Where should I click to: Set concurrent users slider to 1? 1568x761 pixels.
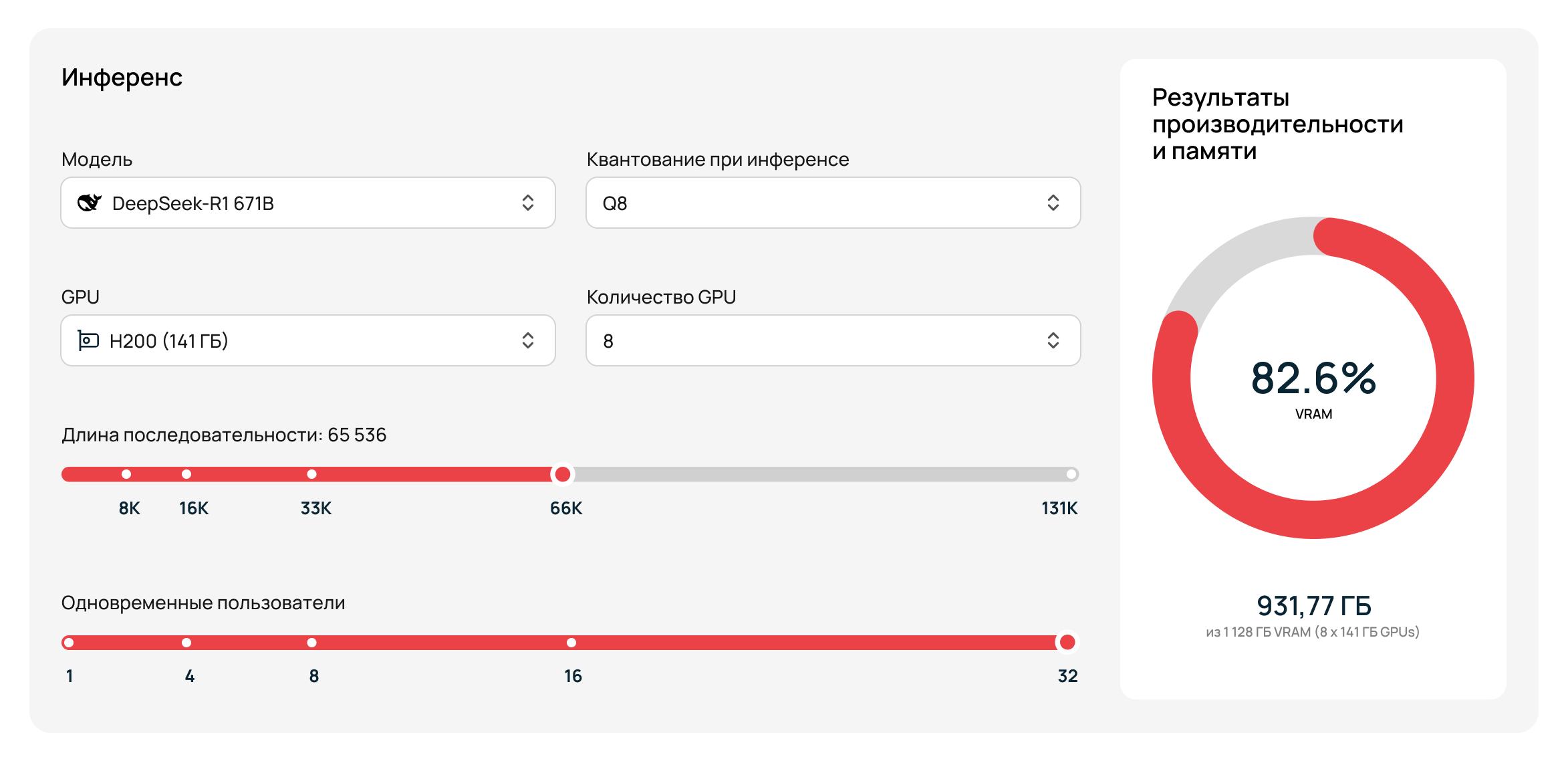(x=69, y=643)
